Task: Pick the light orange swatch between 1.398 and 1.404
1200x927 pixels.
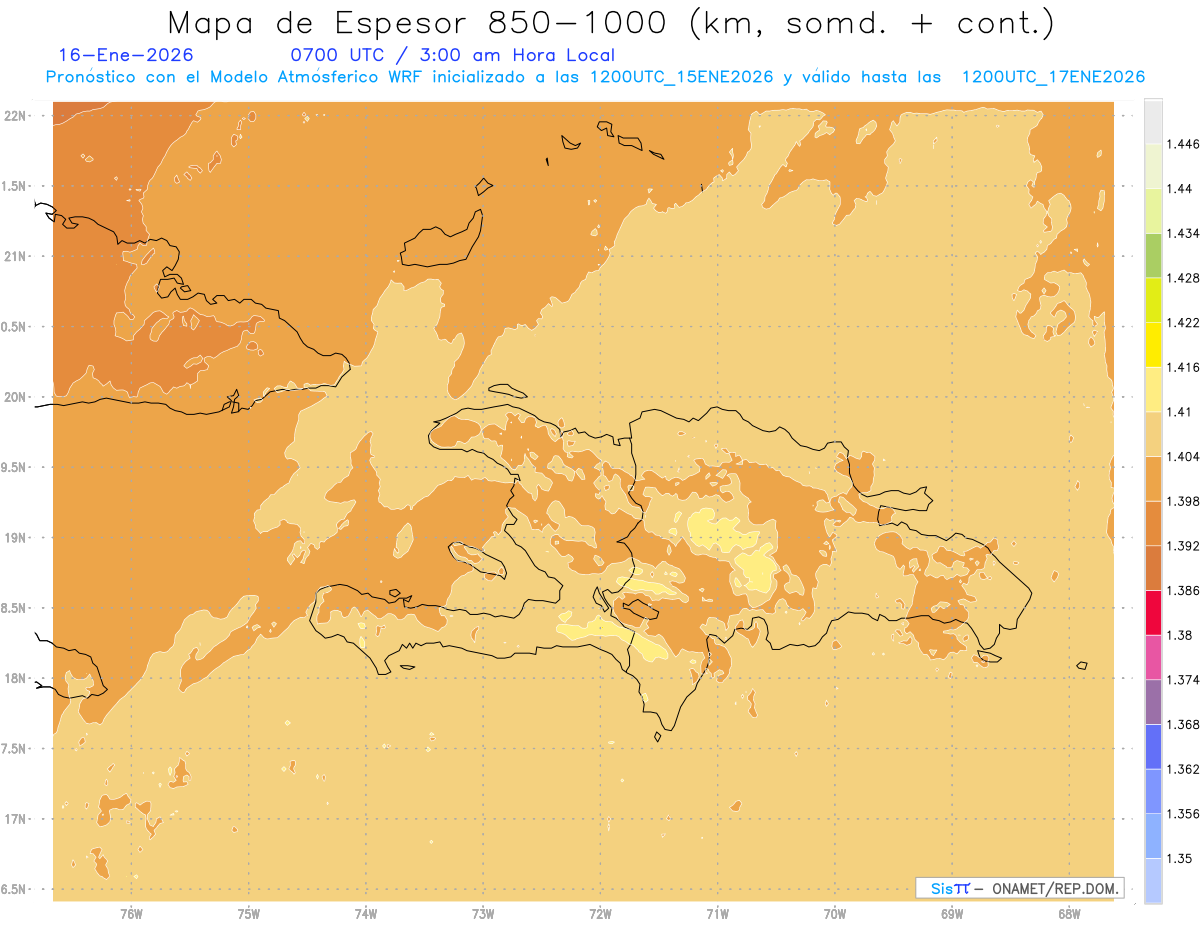Action: coord(1153,479)
